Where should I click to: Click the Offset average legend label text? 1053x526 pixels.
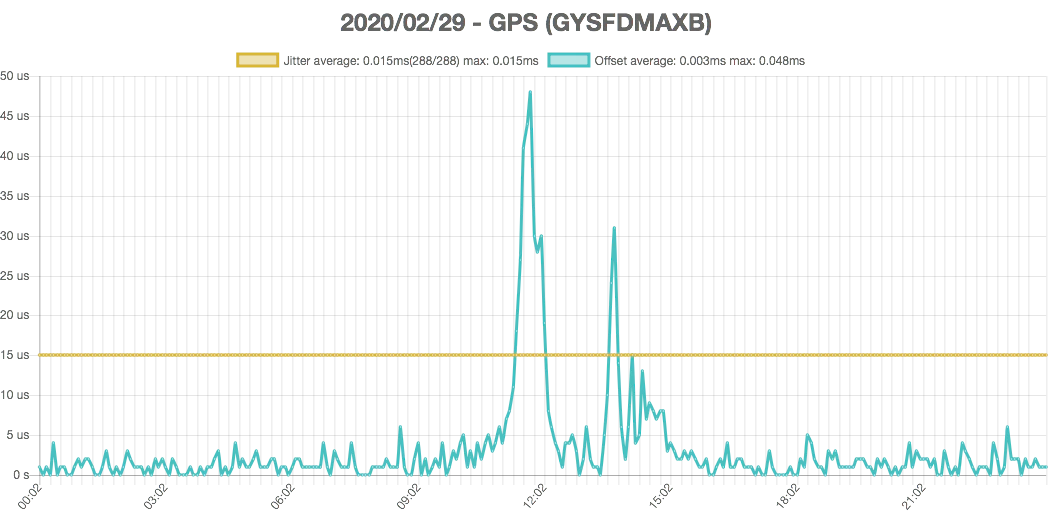click(700, 61)
